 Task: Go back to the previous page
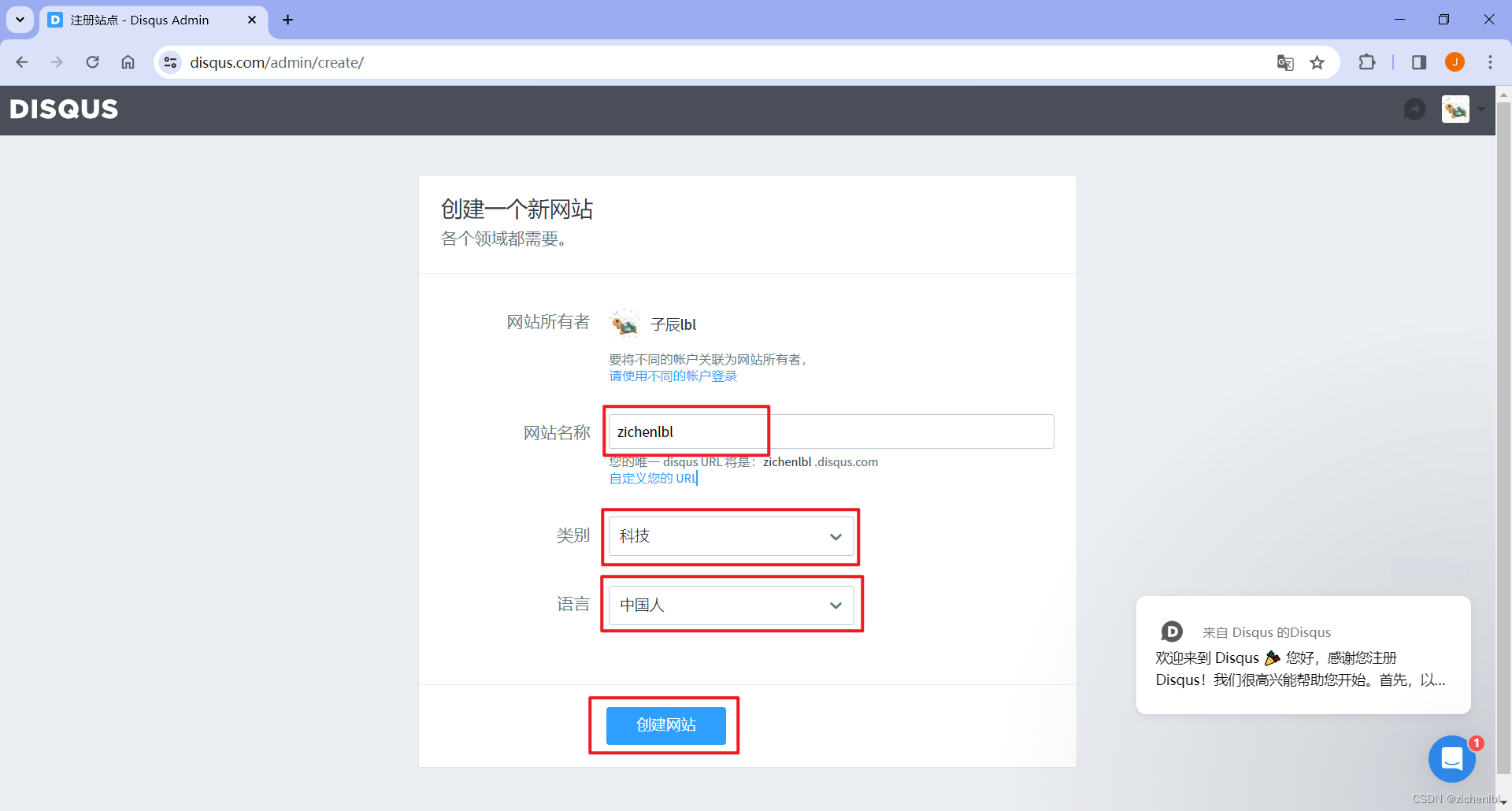pos(22,62)
